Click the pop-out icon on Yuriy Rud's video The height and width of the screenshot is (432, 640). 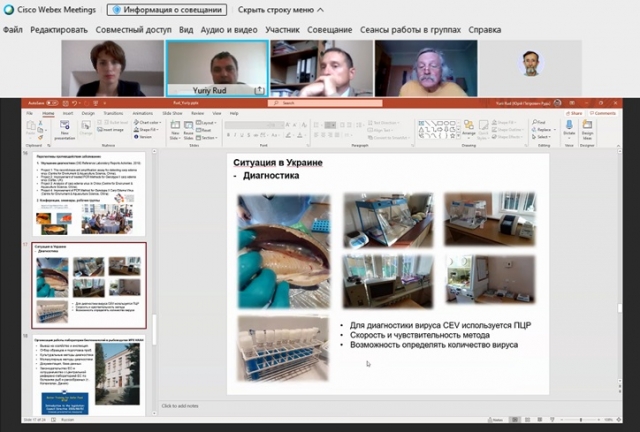(x=260, y=90)
